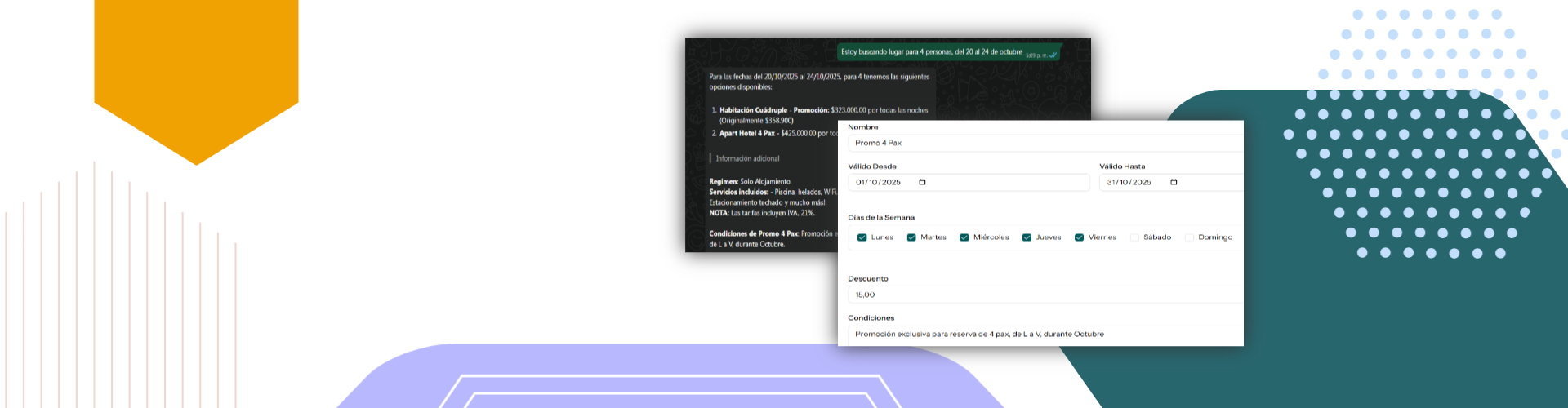Click the Nombre field containing Promo 4 Pax
Screen dimensions: 1568x408
(x=1045, y=143)
